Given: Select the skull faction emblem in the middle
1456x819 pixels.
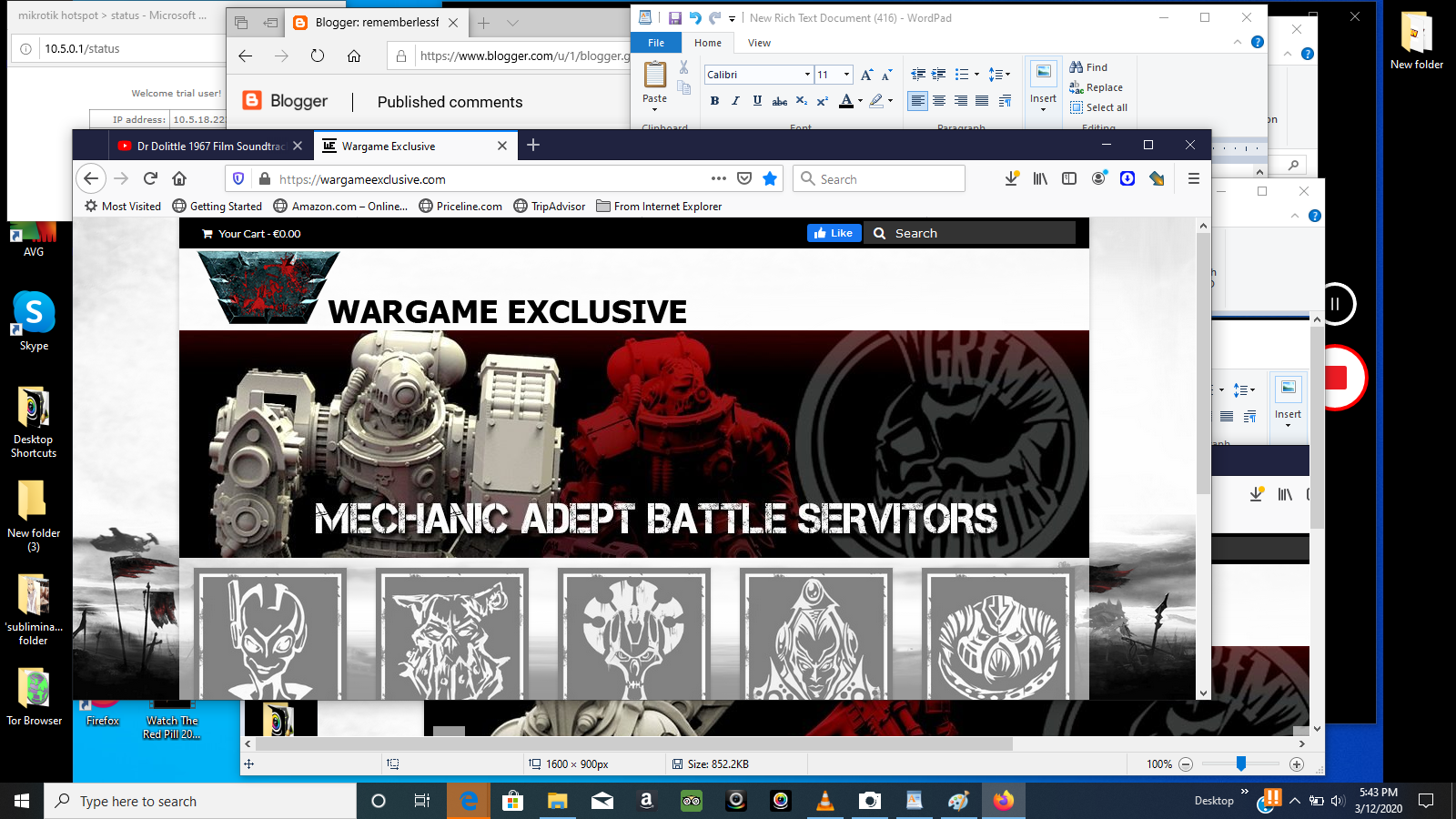Looking at the screenshot, I should coord(634,634).
